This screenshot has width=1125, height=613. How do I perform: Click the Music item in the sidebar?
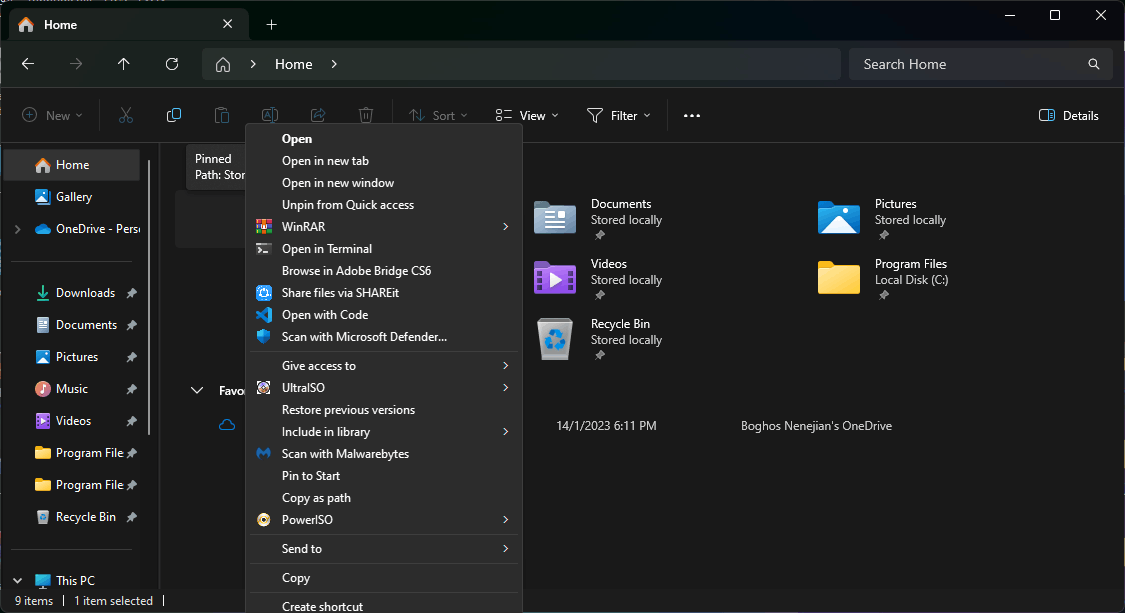71,389
